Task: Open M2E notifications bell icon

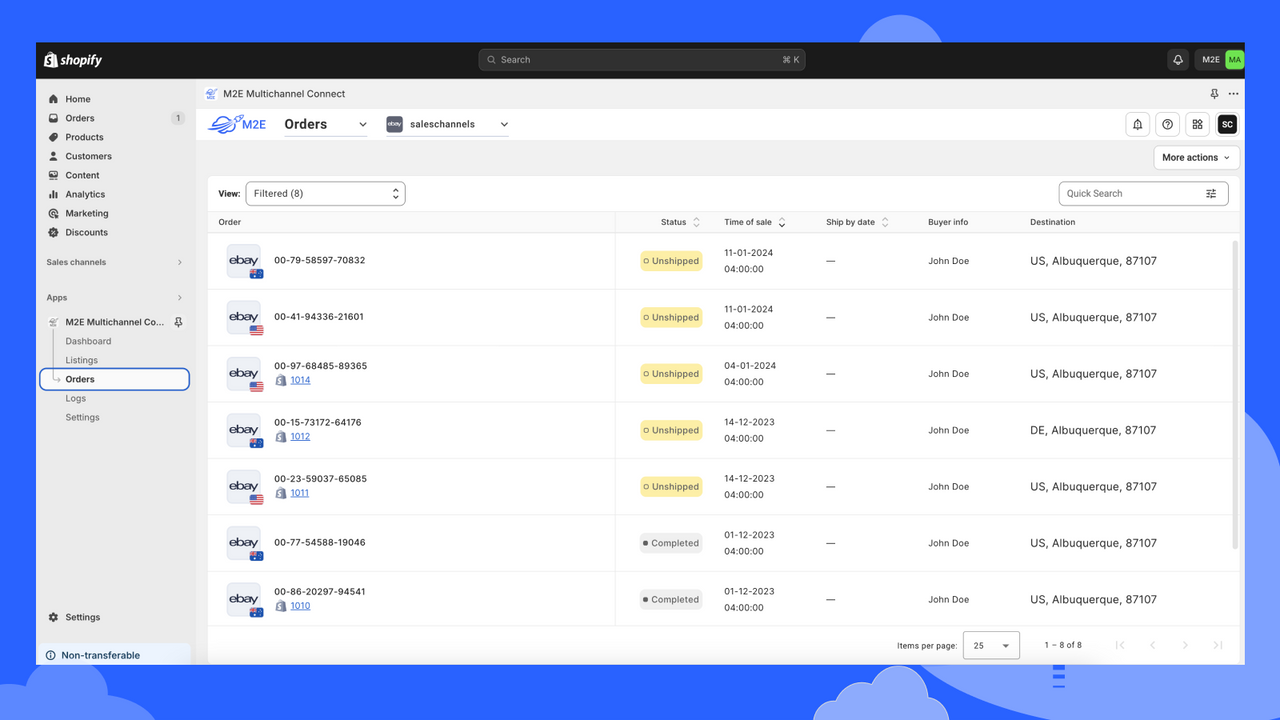Action: (x=1137, y=124)
